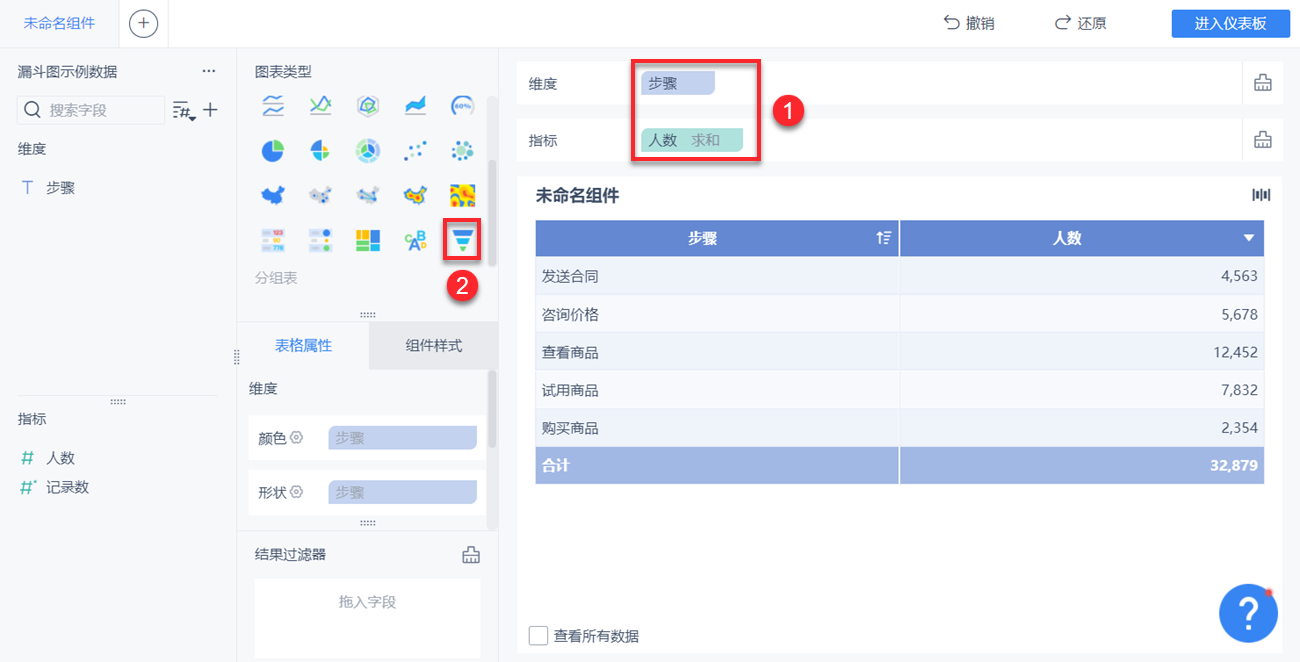Open the more options menu for 漏斗图示例数据

pos(209,72)
